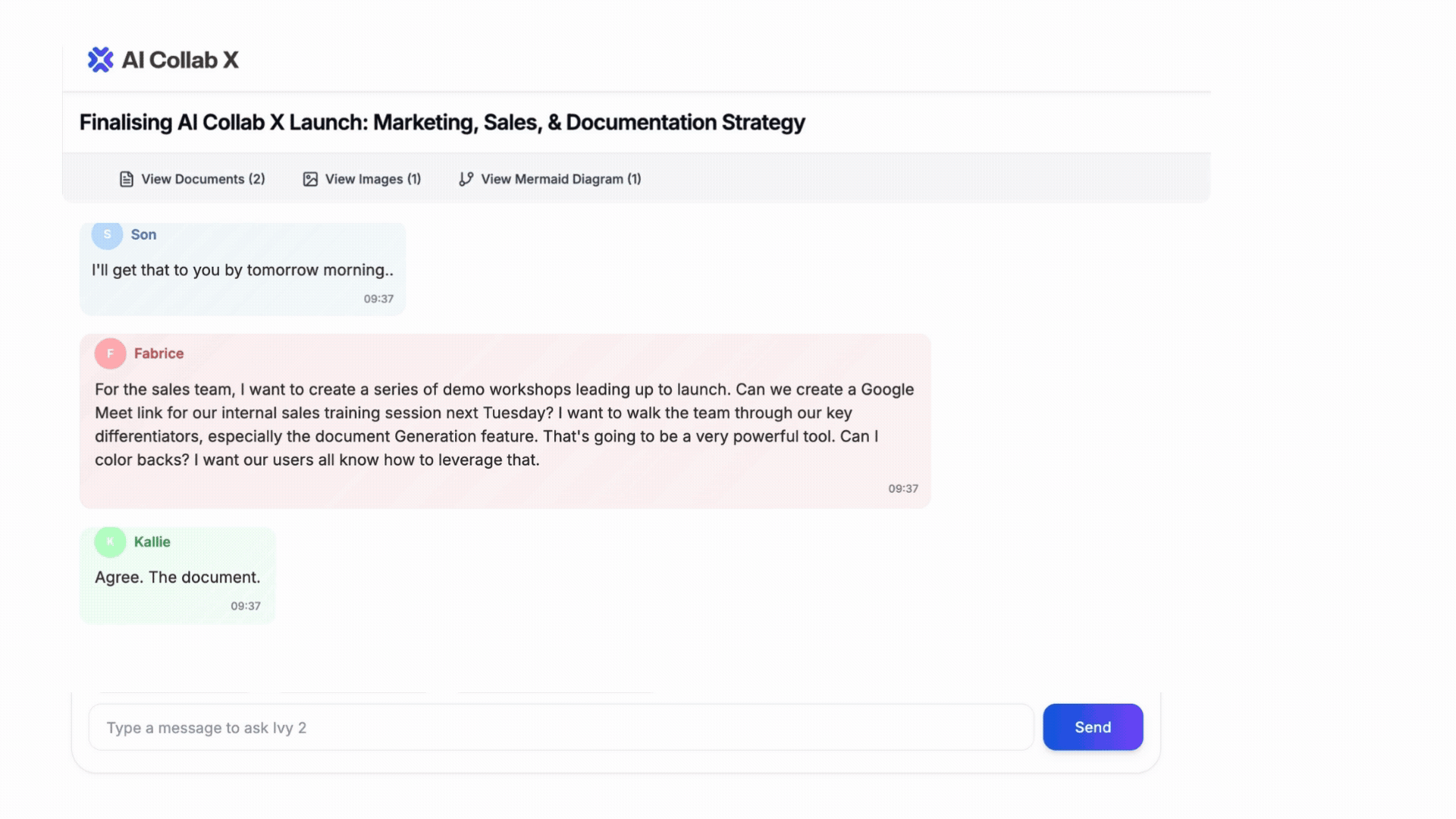Click the Fabrice sender name
The image size is (1456, 819).
pyautogui.click(x=158, y=353)
